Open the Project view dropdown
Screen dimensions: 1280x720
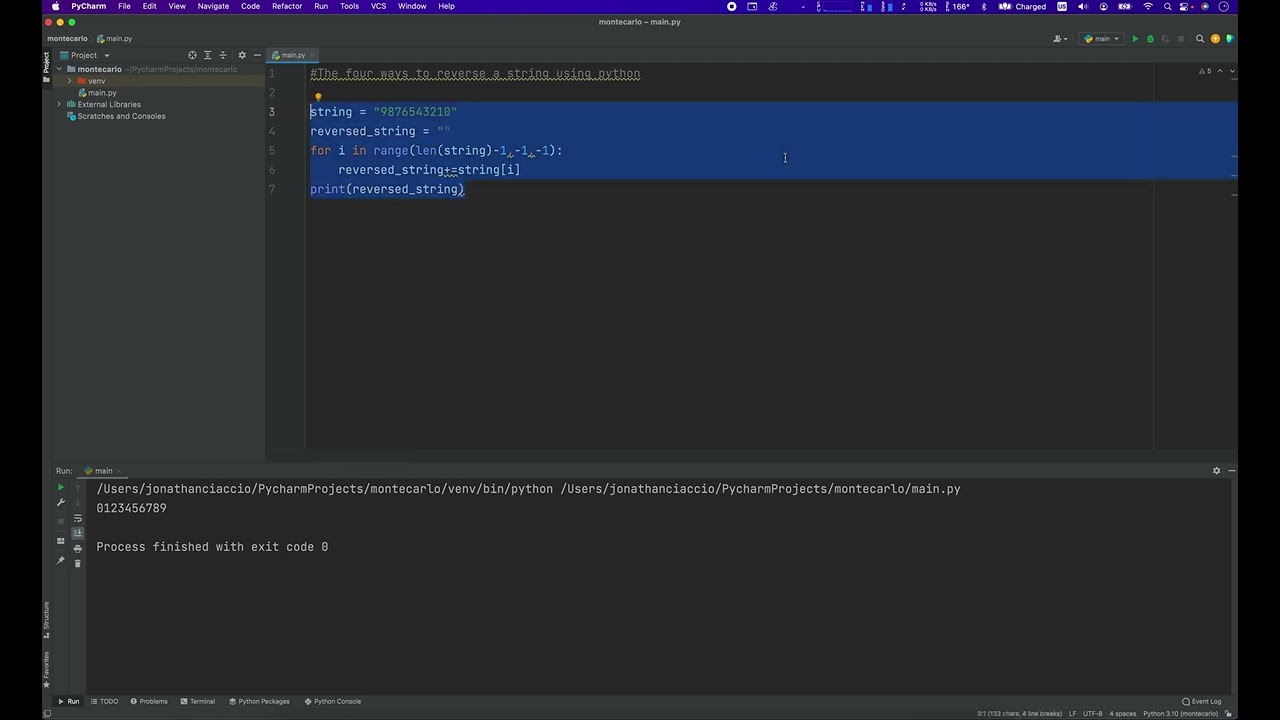pos(84,55)
